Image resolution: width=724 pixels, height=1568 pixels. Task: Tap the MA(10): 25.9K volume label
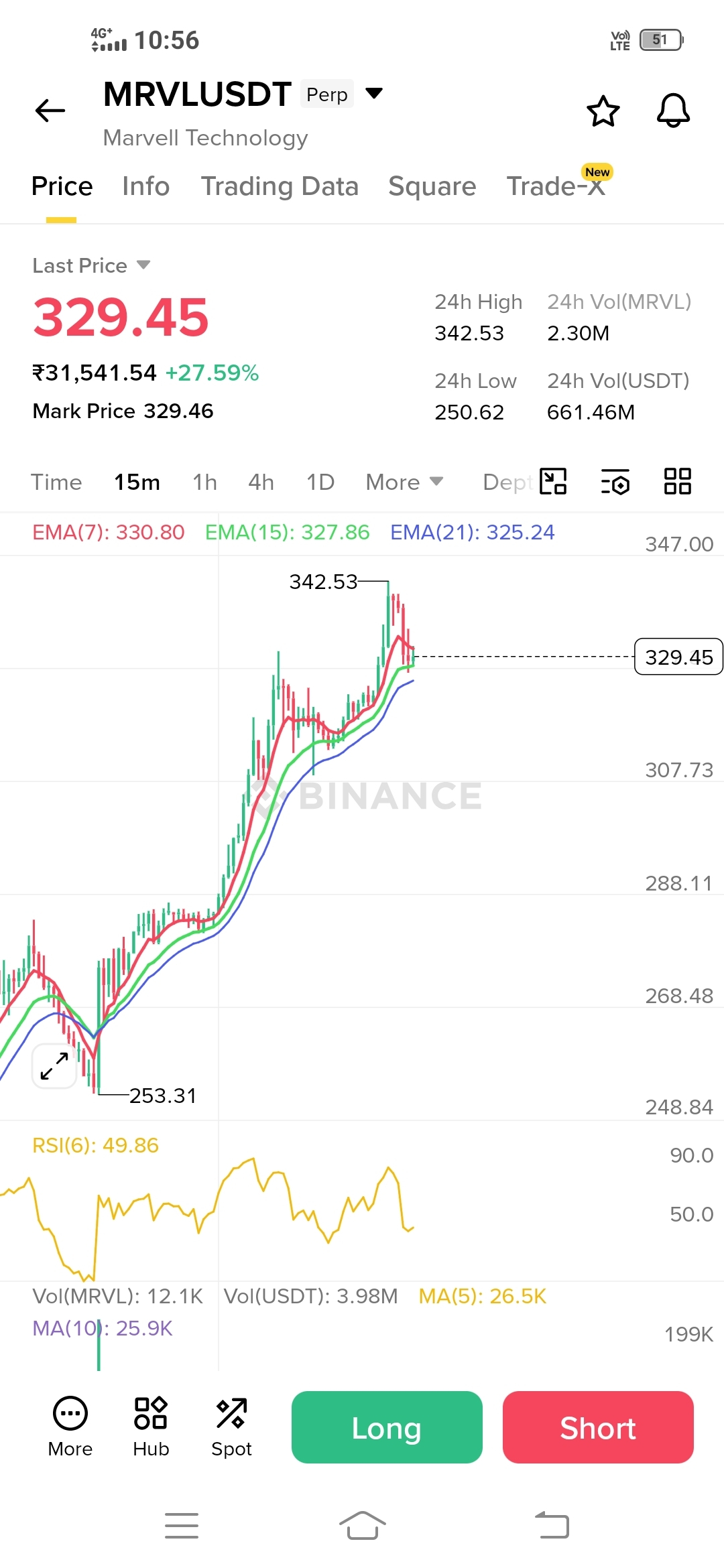pyautogui.click(x=103, y=1328)
